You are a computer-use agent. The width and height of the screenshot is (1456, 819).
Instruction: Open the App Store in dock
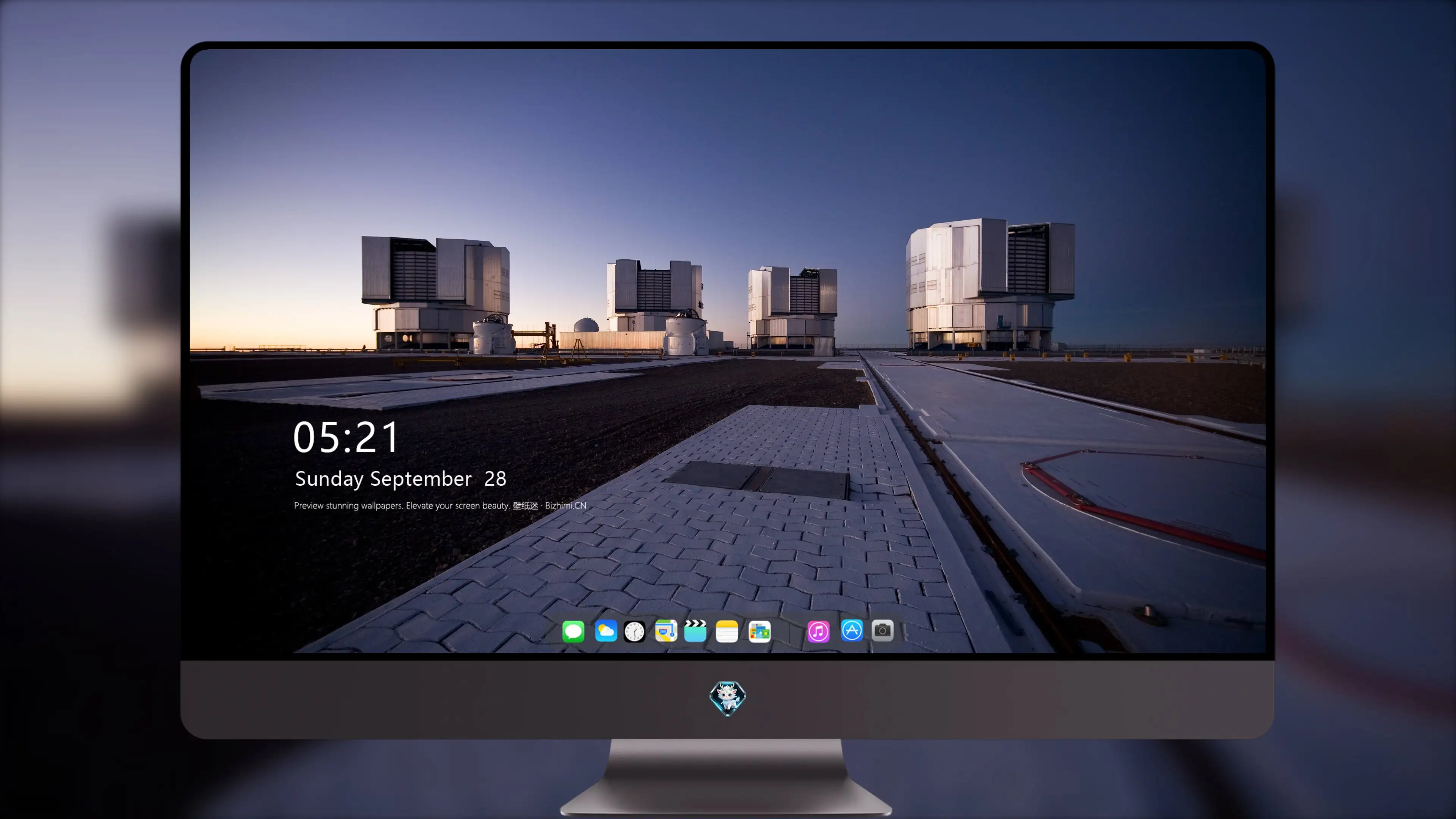click(852, 630)
